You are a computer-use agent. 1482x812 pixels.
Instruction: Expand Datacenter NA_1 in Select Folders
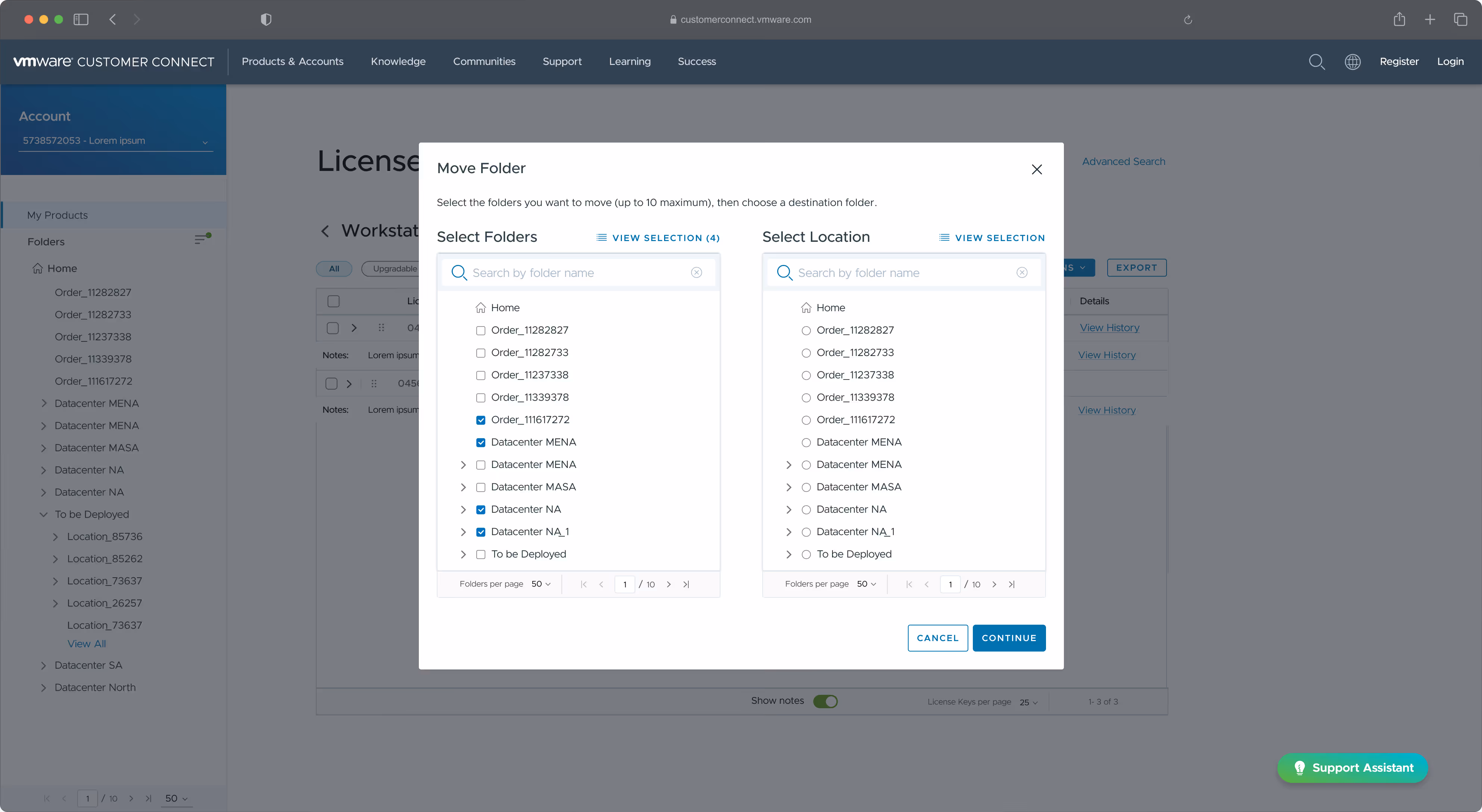(x=463, y=532)
